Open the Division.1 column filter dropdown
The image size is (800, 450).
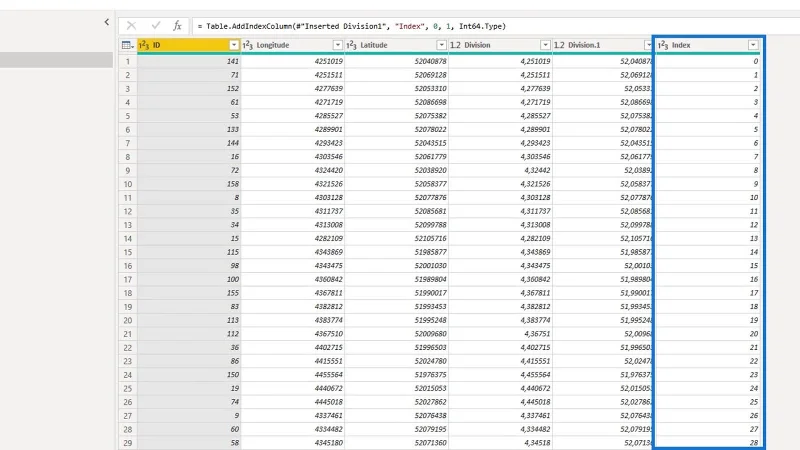648,45
